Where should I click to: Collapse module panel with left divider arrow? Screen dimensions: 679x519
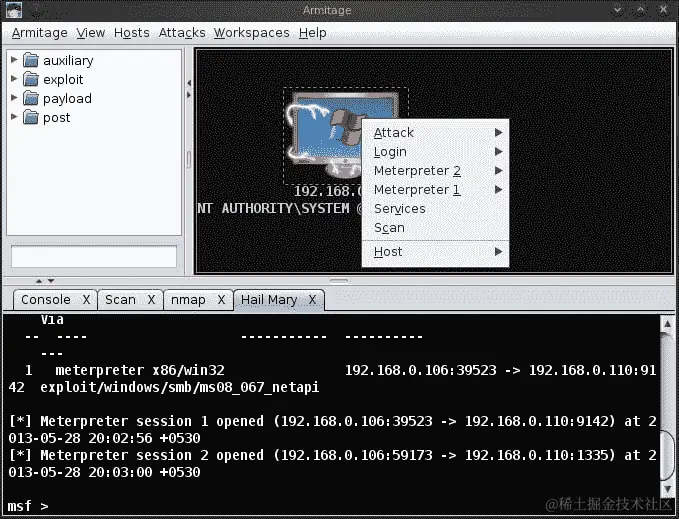pyautogui.click(x=189, y=83)
